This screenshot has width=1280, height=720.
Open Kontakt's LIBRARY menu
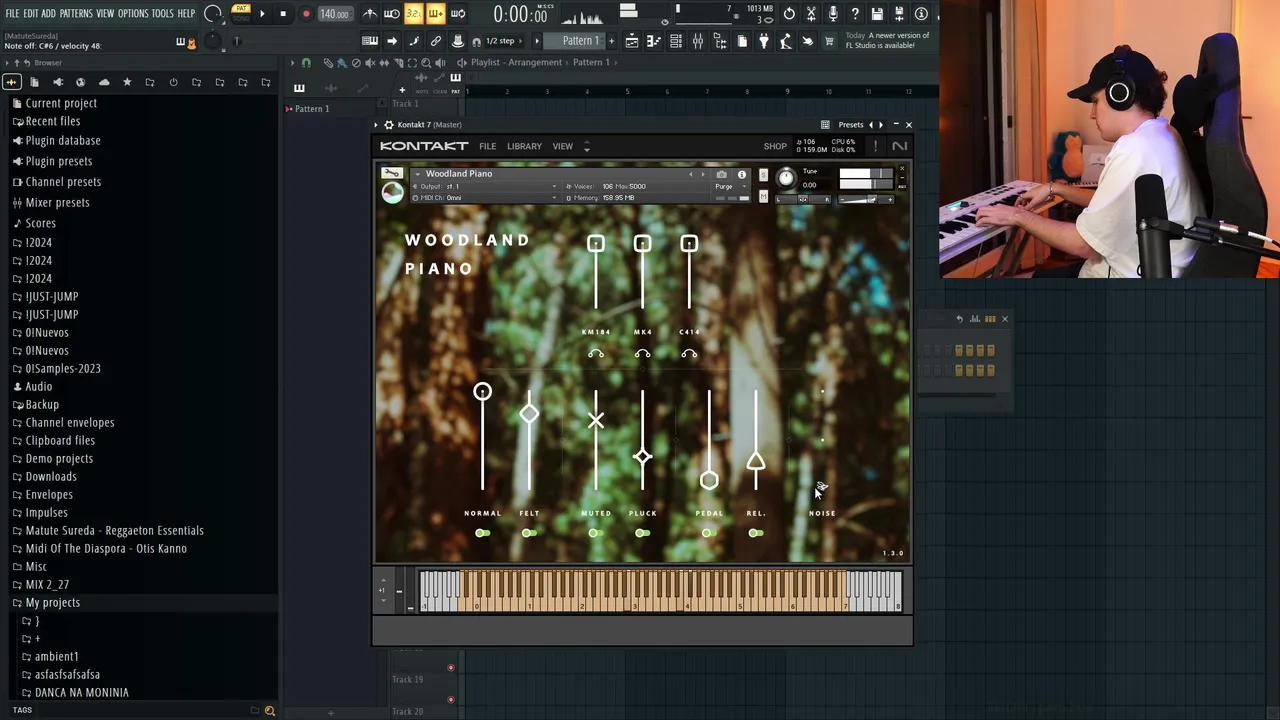524,146
